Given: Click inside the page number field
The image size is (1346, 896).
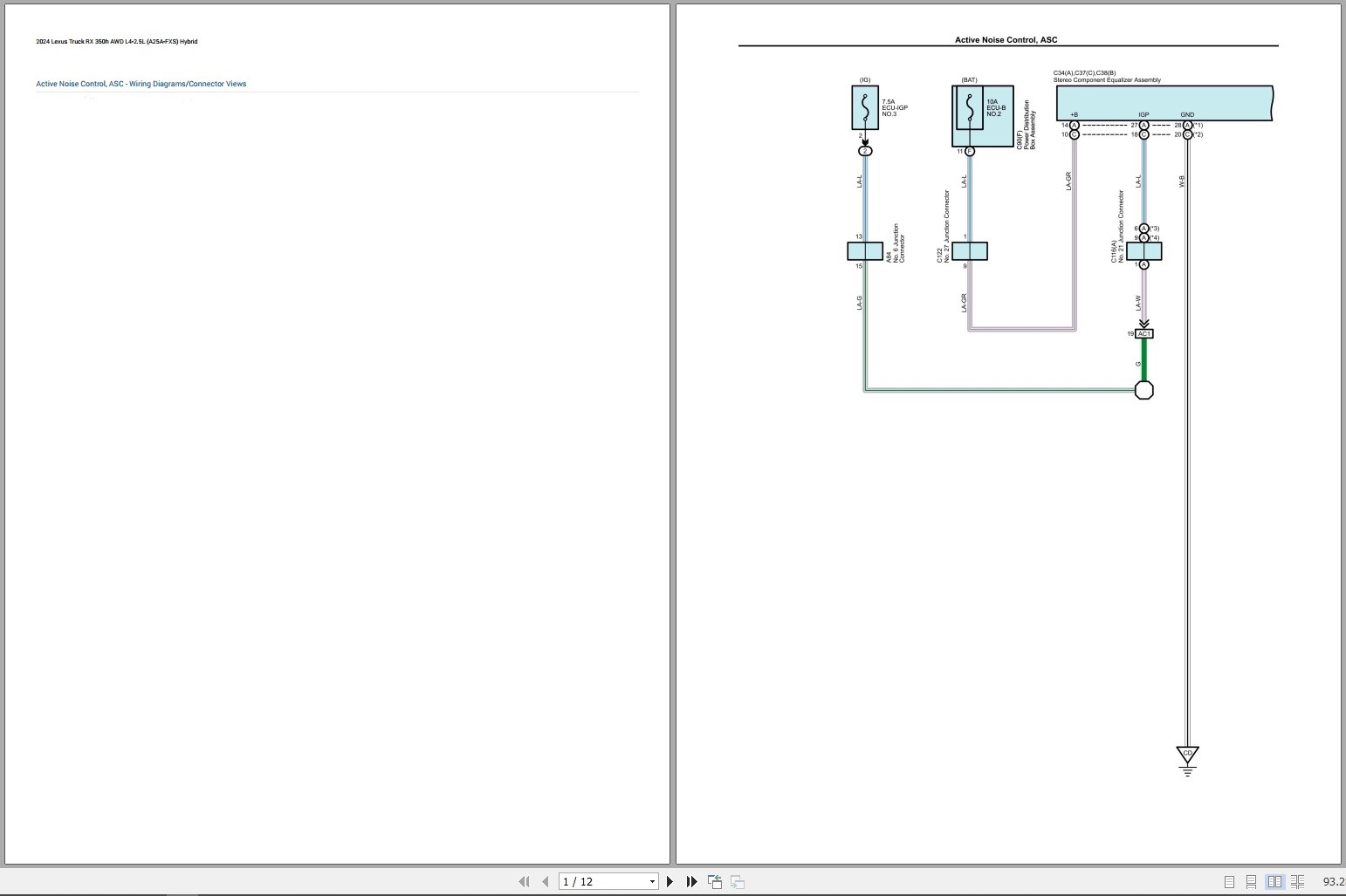Looking at the screenshot, I should pyautogui.click(x=594, y=881).
